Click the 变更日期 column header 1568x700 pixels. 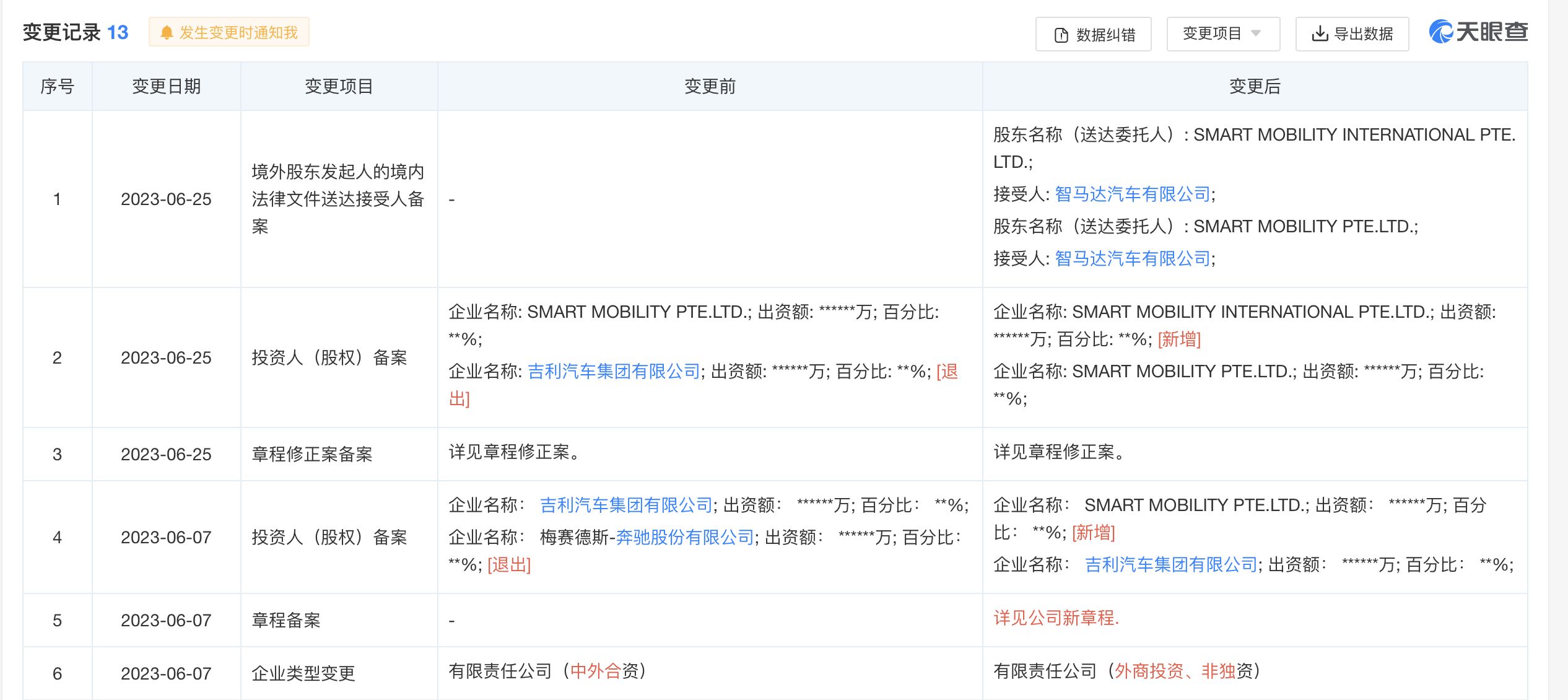pos(166,87)
